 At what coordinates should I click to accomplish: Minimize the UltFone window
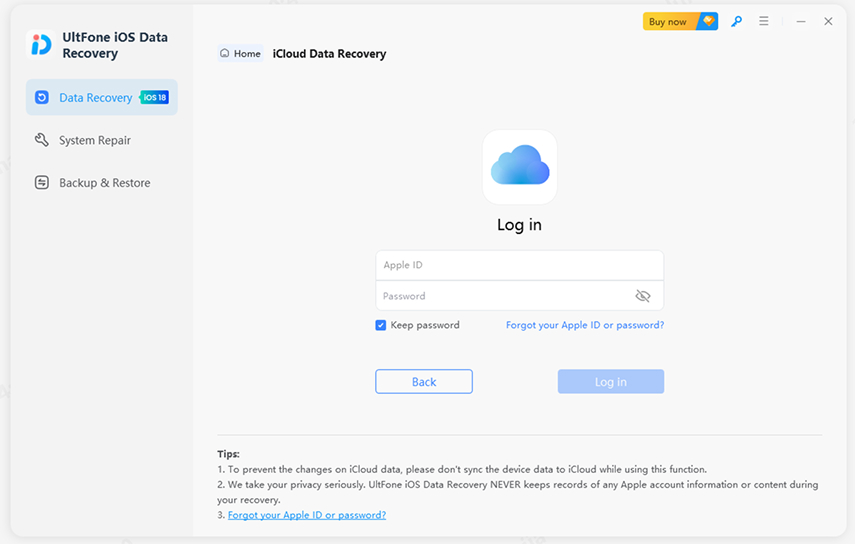(800, 21)
